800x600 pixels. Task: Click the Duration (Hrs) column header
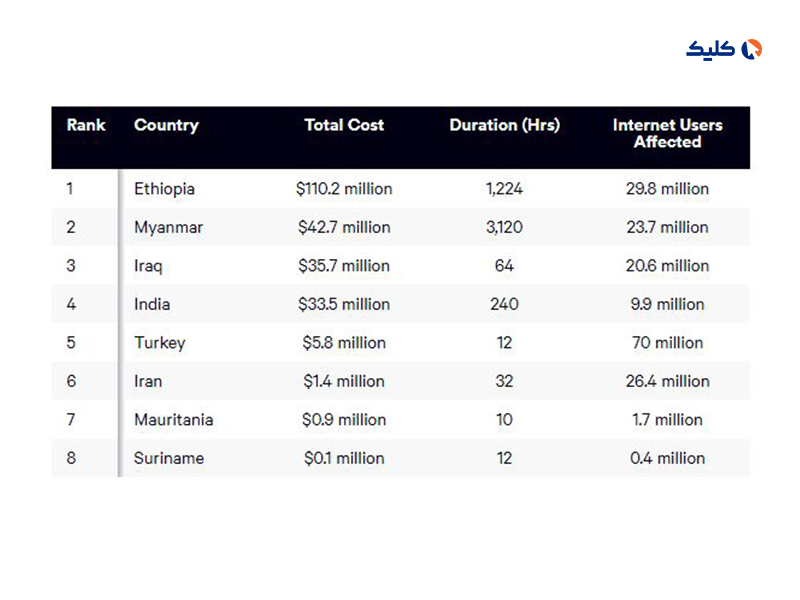pos(504,125)
